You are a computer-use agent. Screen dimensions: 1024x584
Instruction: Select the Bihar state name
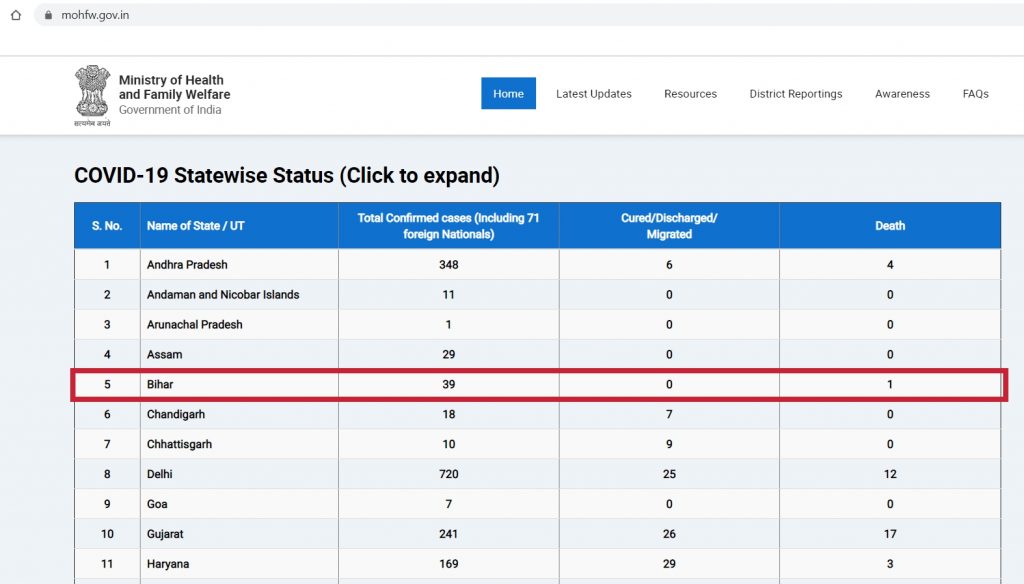click(x=160, y=385)
